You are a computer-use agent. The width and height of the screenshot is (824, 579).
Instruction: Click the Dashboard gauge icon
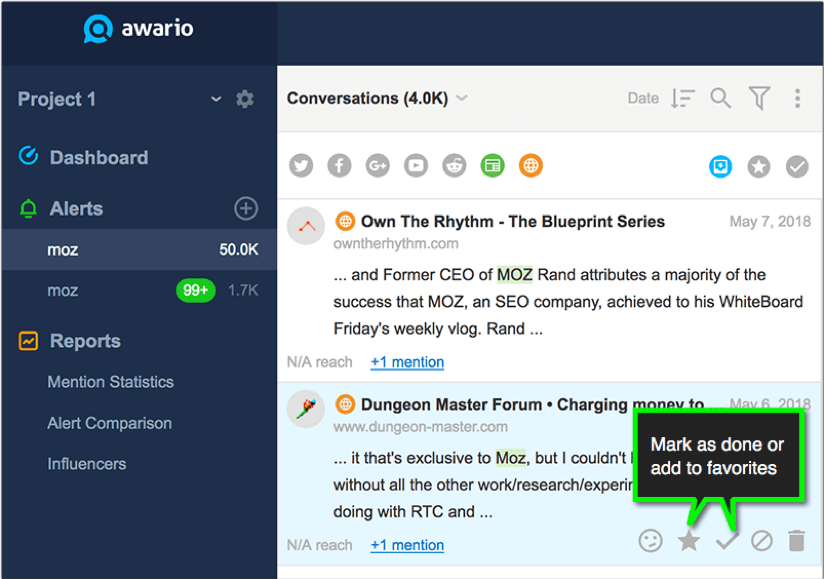pos(28,156)
